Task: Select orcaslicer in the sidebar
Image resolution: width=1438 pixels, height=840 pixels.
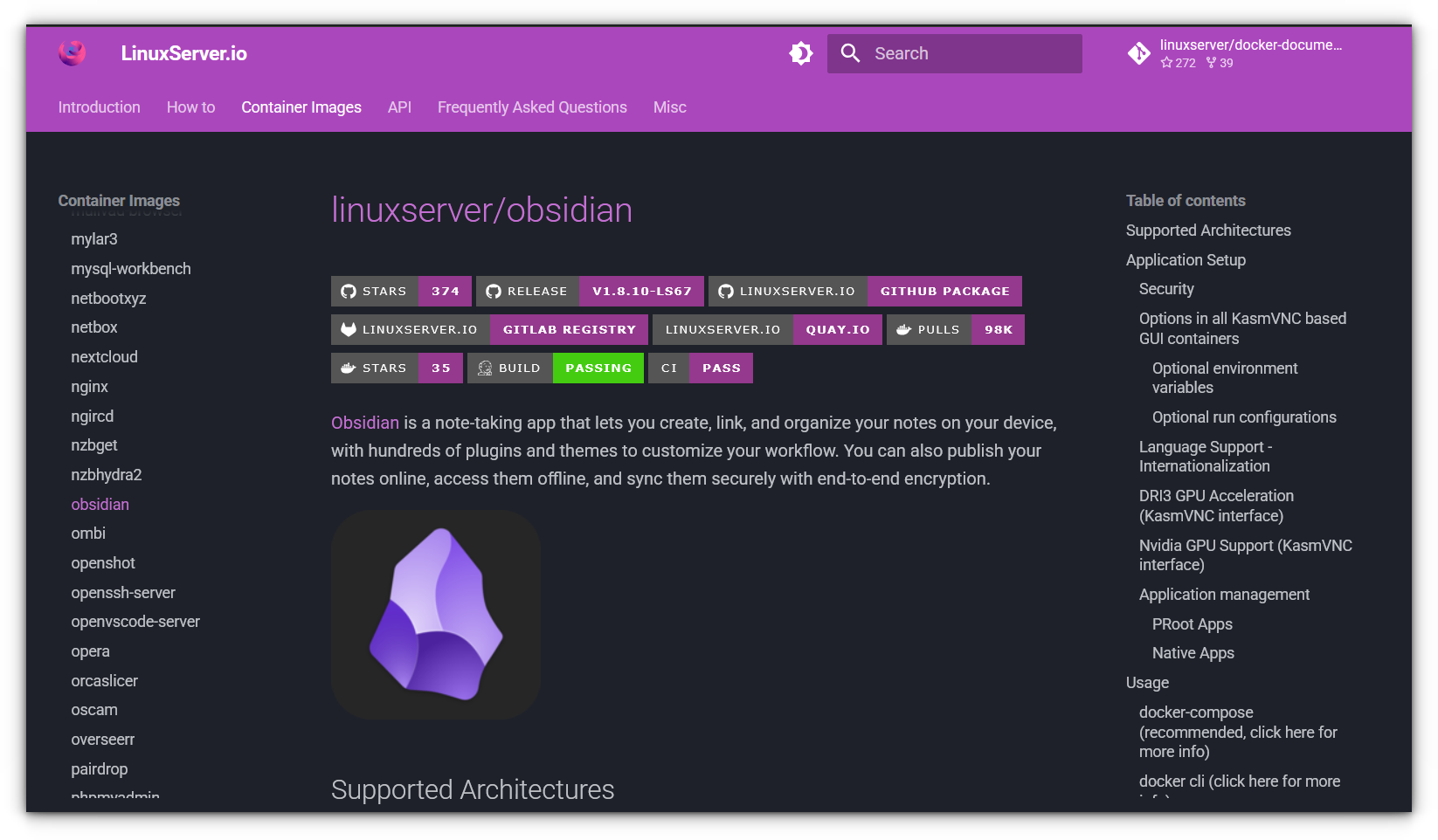Action: coord(105,681)
